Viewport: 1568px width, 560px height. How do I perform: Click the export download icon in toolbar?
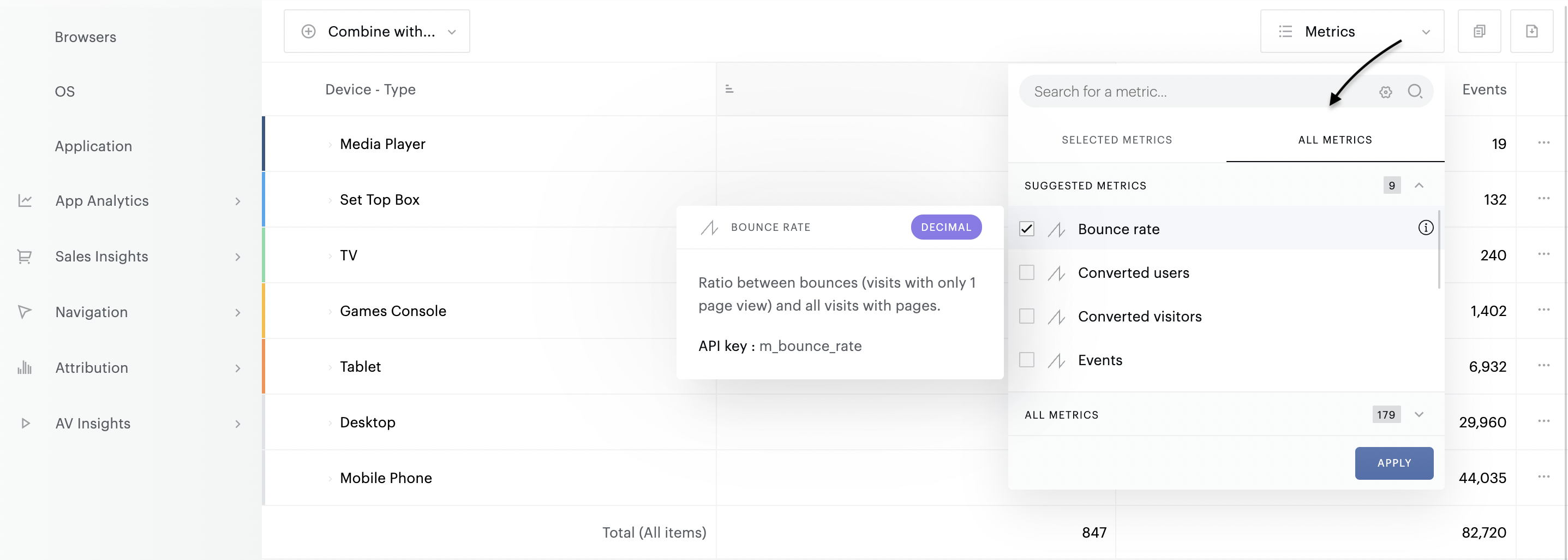coord(1531,31)
